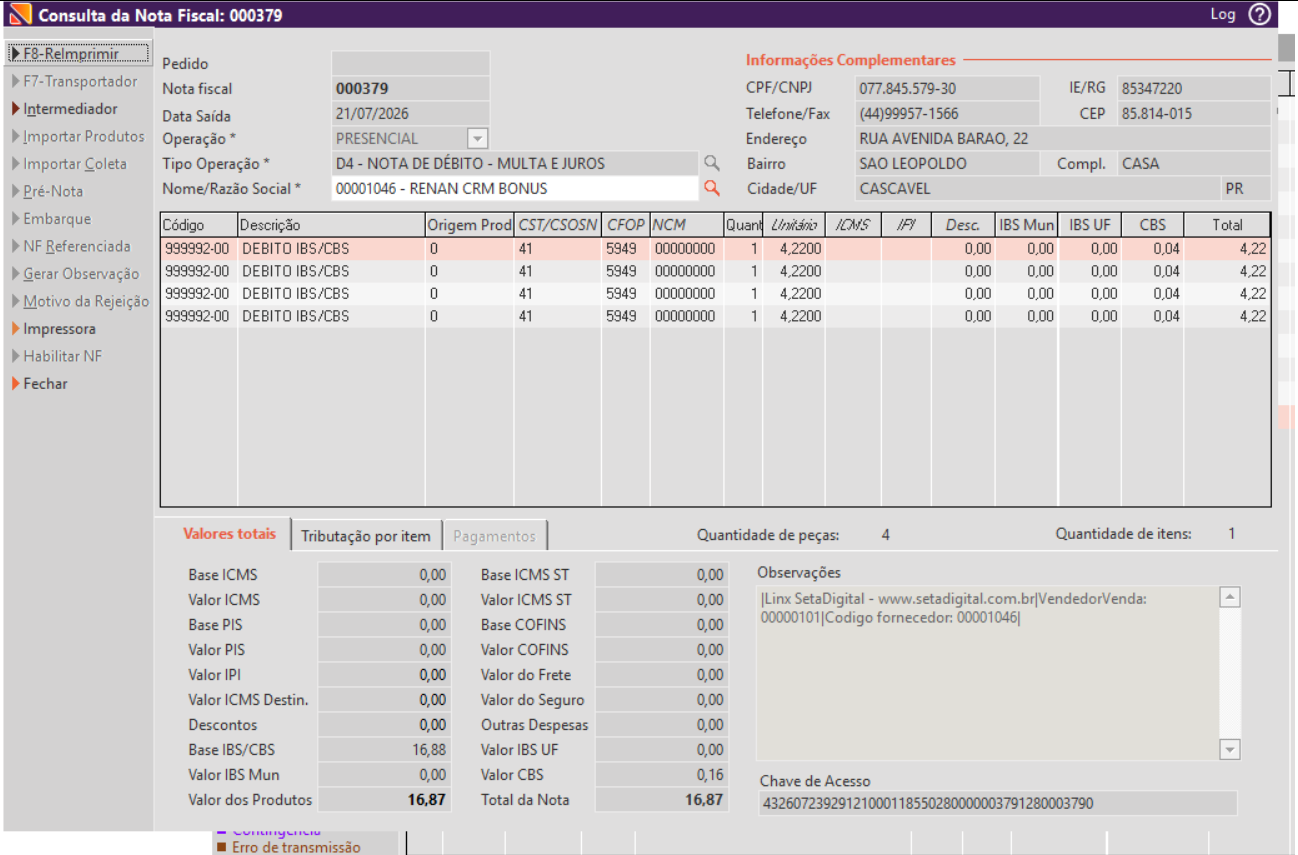1298x855 pixels.
Task: Switch to the Tributação por item tab
Action: point(366,536)
